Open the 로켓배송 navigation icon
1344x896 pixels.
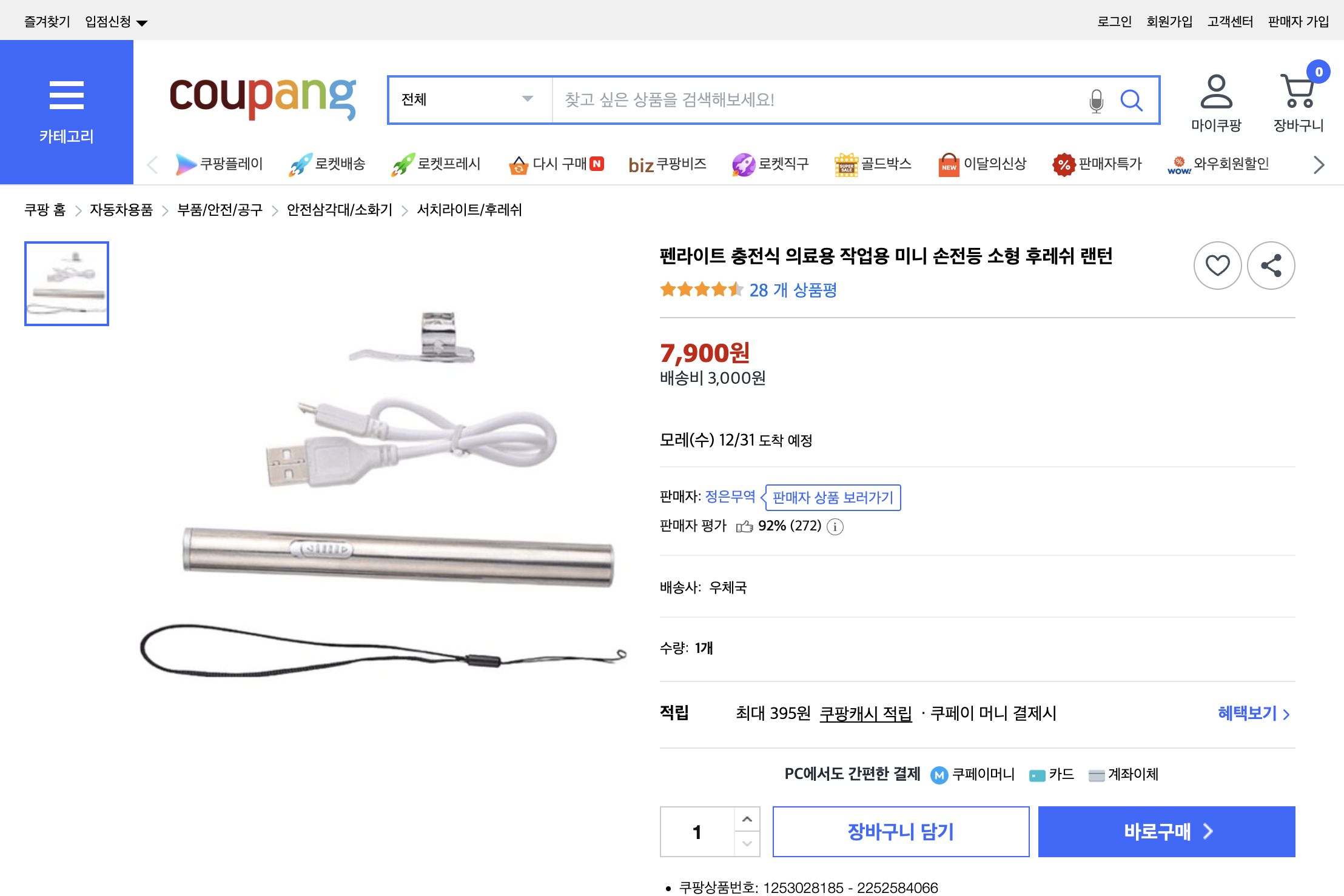[301, 164]
